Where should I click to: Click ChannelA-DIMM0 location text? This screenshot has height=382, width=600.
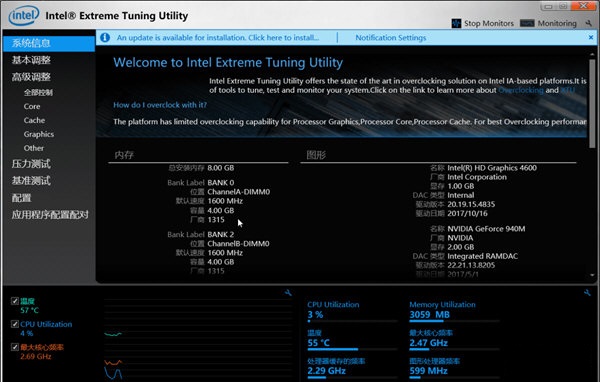point(239,192)
